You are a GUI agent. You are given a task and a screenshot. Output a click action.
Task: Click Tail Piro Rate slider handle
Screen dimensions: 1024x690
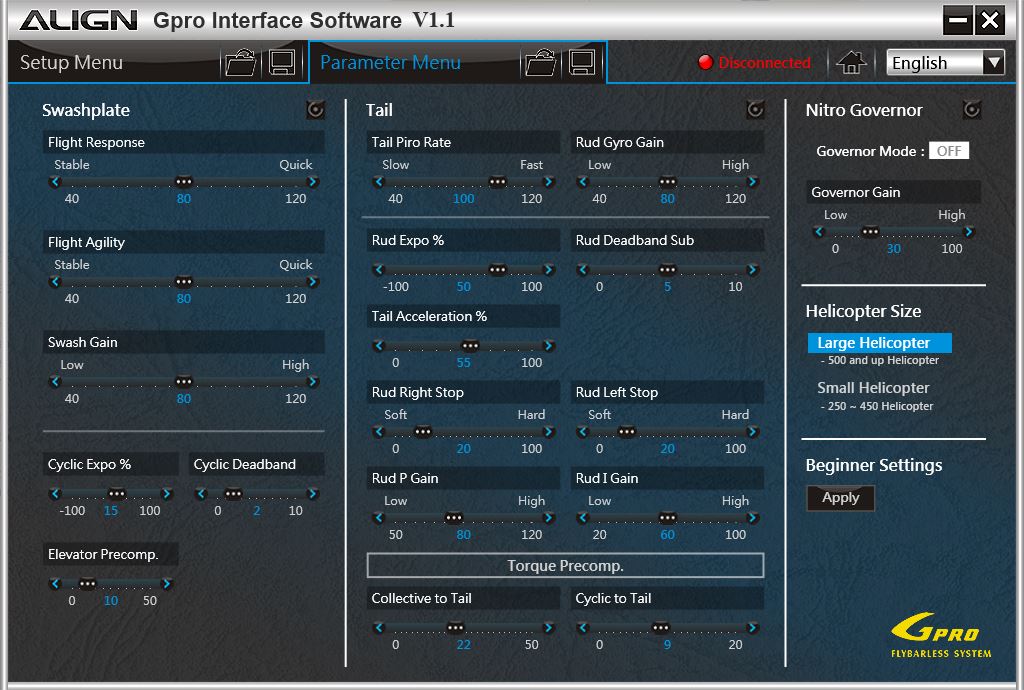498,181
